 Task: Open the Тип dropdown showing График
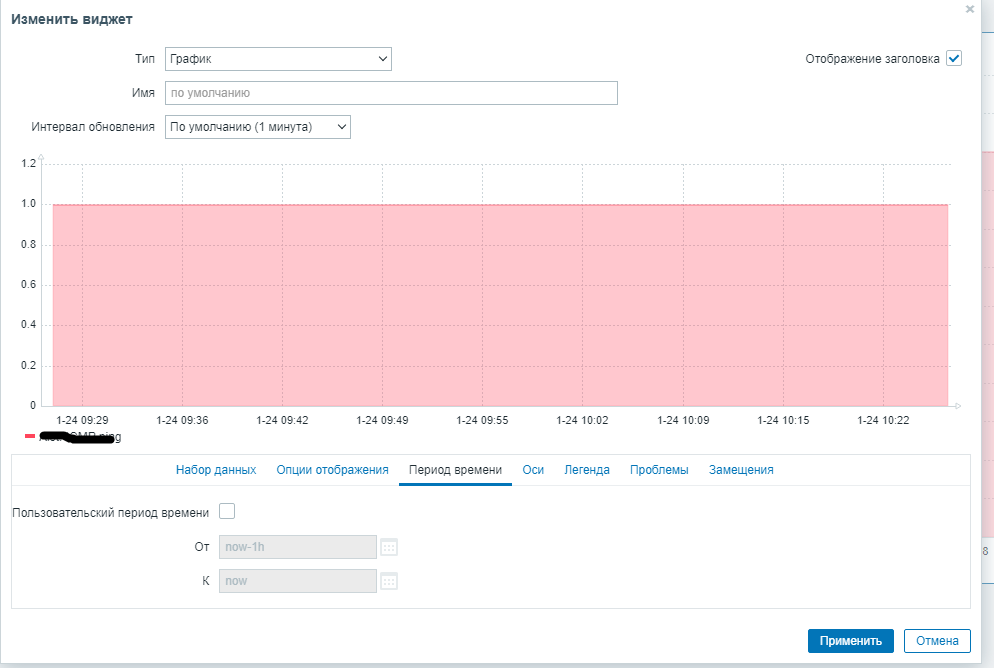click(x=278, y=59)
